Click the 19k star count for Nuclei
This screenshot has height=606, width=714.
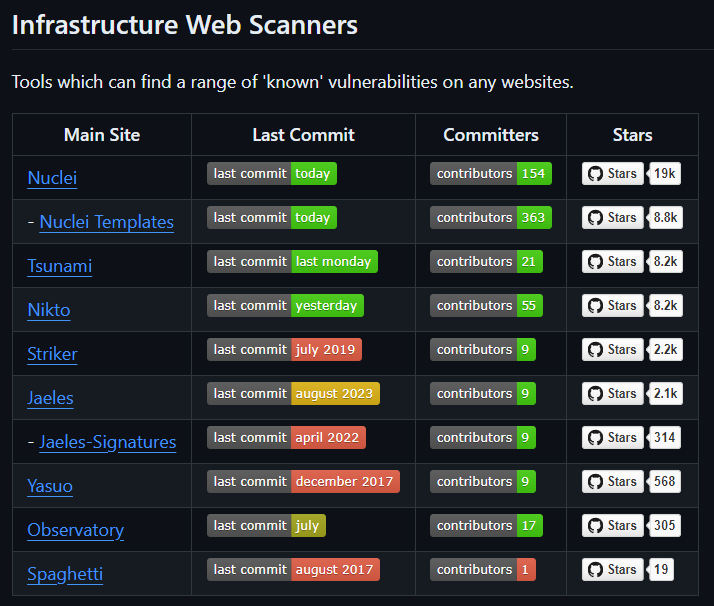(x=665, y=173)
